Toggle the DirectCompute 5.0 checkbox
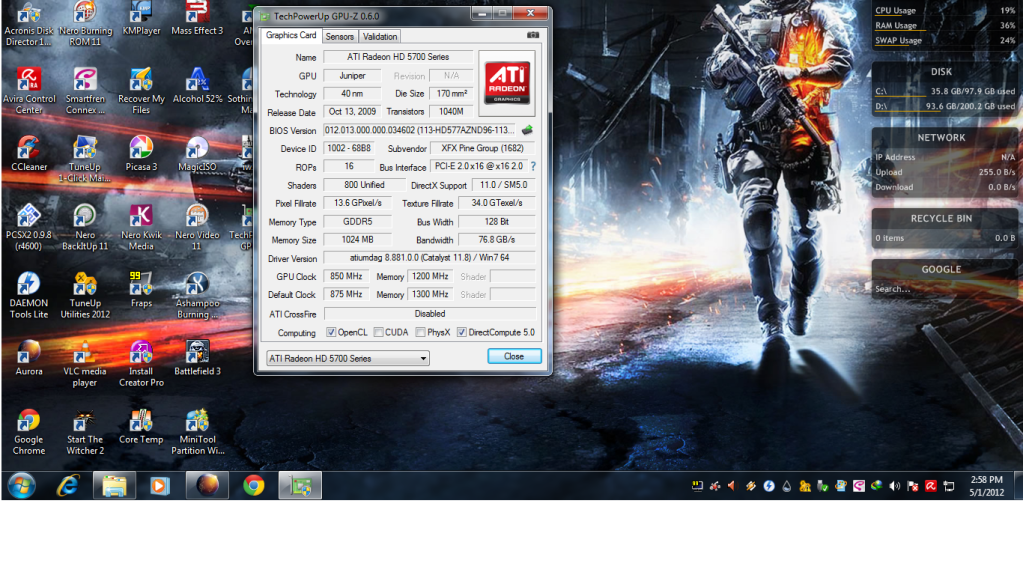1023x575 pixels. (462, 332)
